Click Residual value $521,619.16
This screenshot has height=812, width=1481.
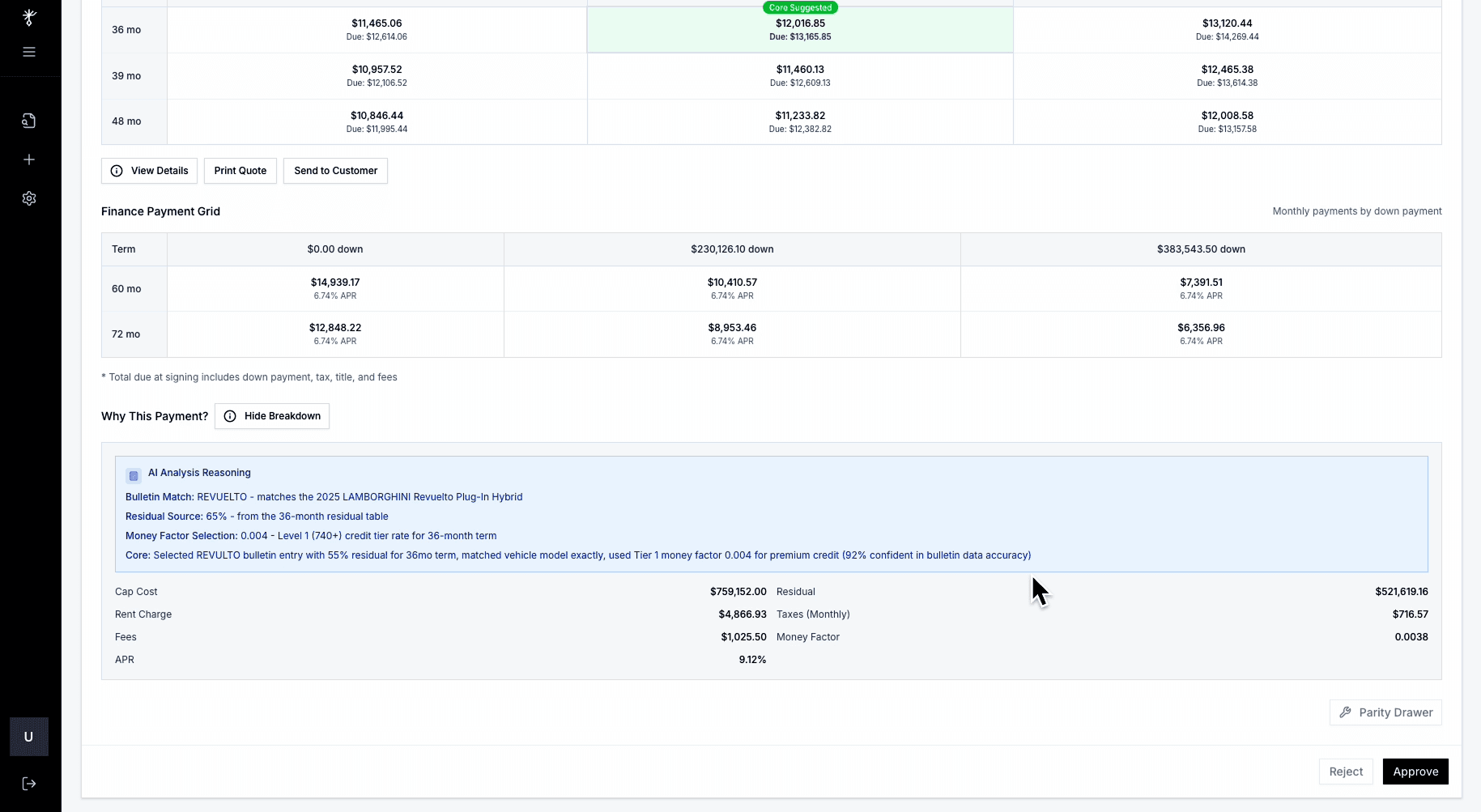1401,592
